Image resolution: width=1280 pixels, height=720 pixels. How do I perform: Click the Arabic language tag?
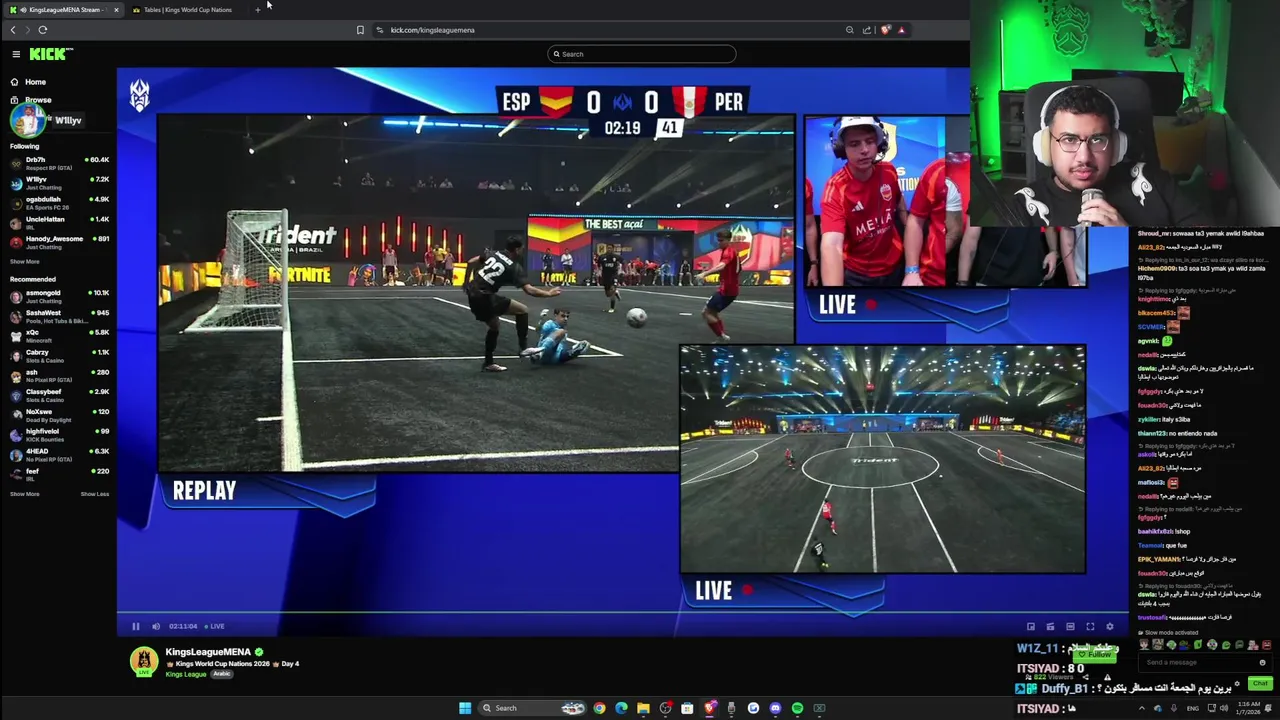coord(222,674)
